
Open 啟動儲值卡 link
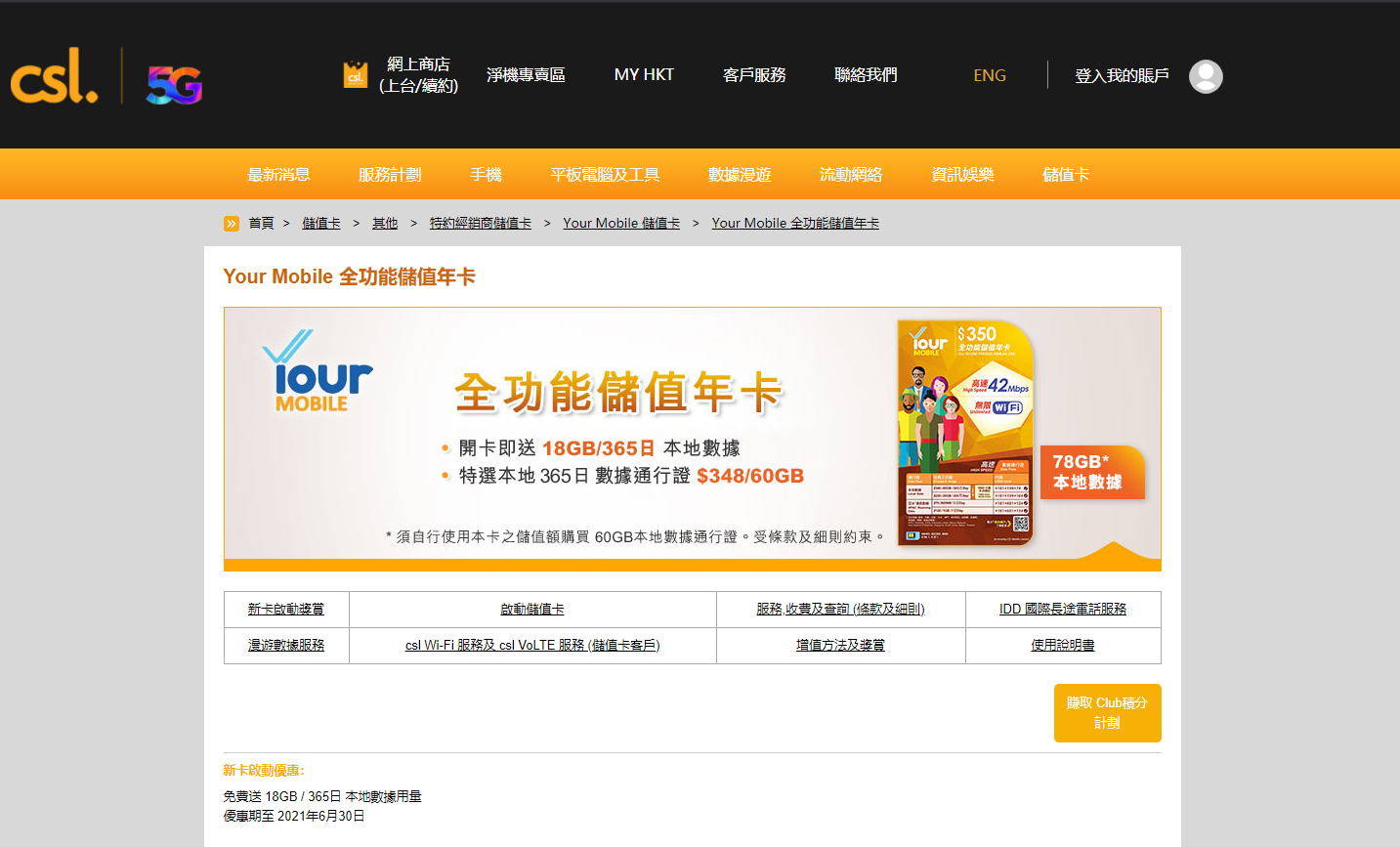(532, 610)
